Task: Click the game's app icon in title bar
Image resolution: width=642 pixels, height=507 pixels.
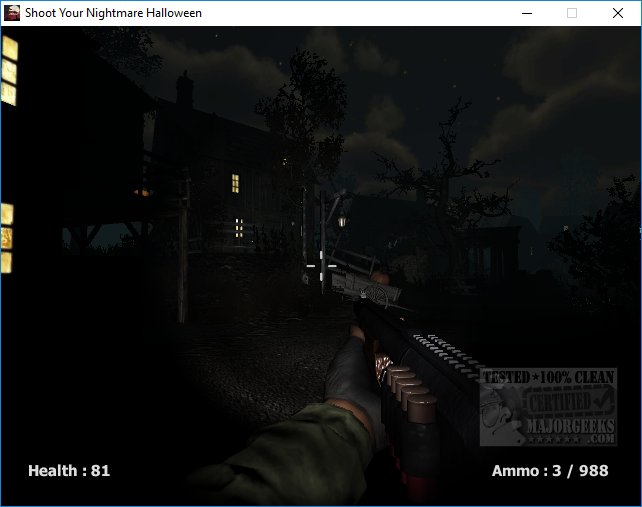Action: pyautogui.click(x=12, y=13)
